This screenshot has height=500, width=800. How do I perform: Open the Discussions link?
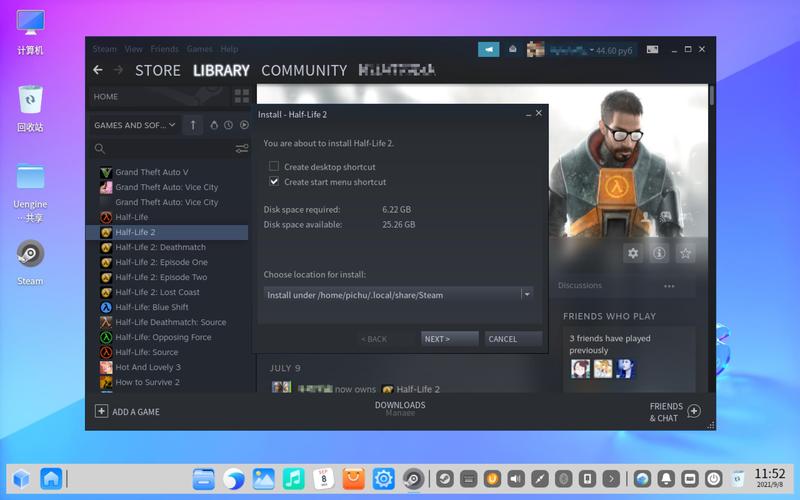[x=580, y=285]
